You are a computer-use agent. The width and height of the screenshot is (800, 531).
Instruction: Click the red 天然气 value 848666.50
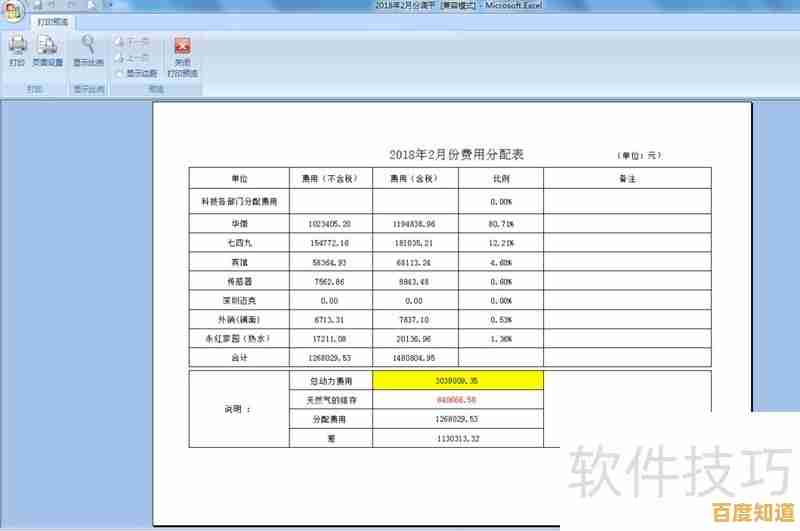(x=457, y=399)
